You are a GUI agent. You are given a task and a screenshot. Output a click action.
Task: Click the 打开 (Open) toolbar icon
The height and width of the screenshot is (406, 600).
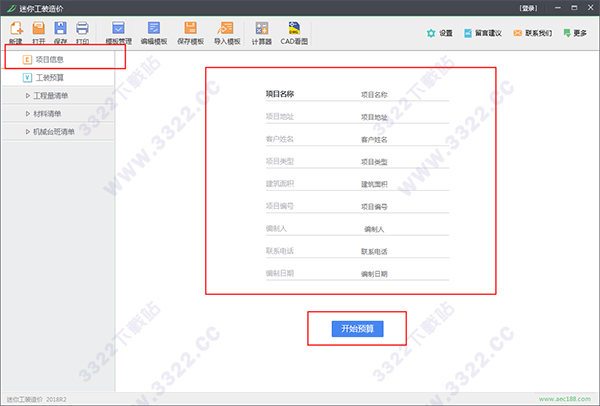tap(39, 28)
